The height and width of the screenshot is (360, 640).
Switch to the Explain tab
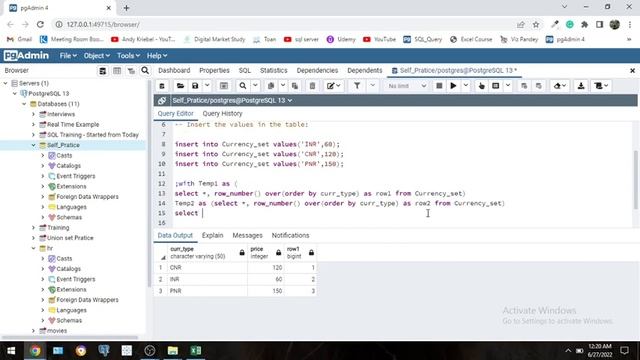point(212,236)
